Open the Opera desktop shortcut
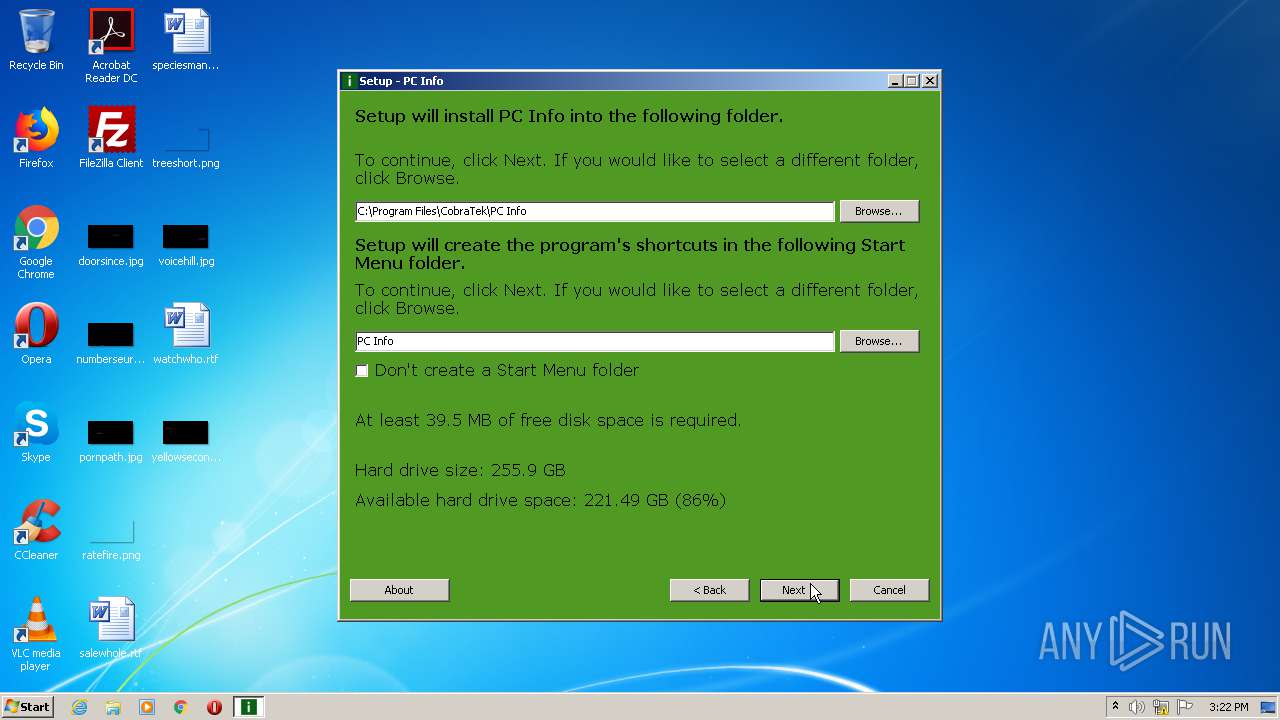 pos(36,334)
